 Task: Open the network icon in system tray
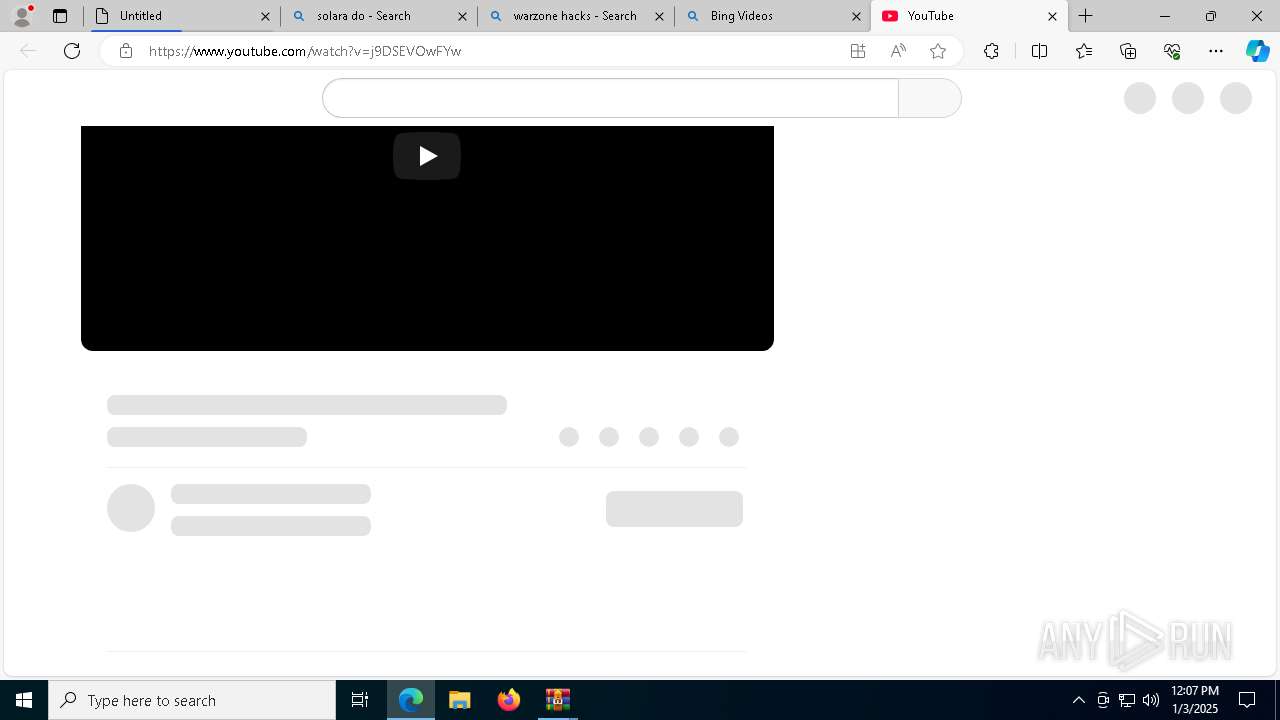pos(1127,700)
